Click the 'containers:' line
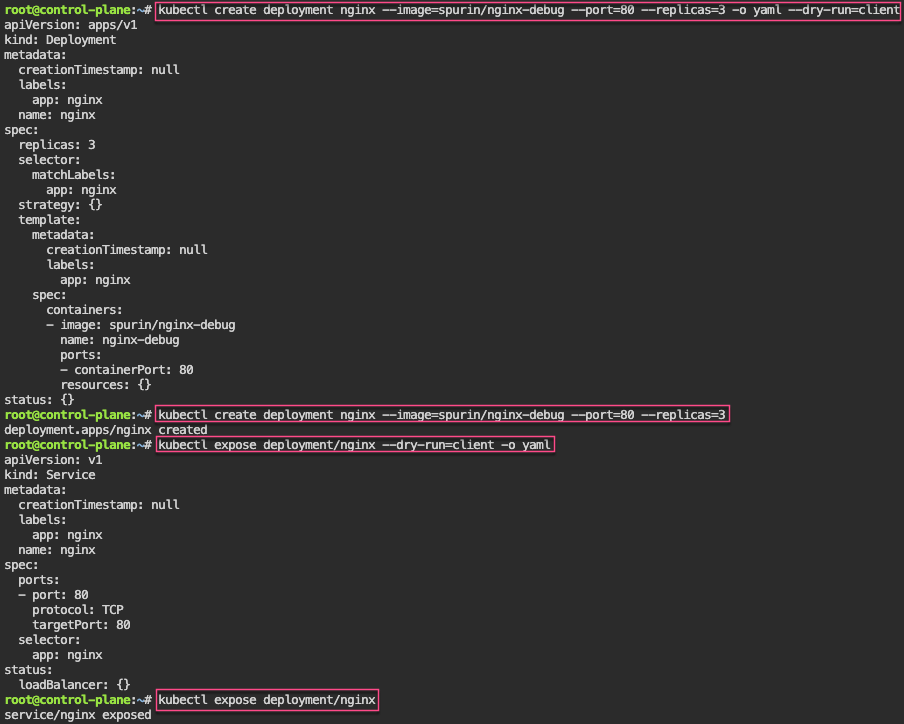 (x=84, y=310)
